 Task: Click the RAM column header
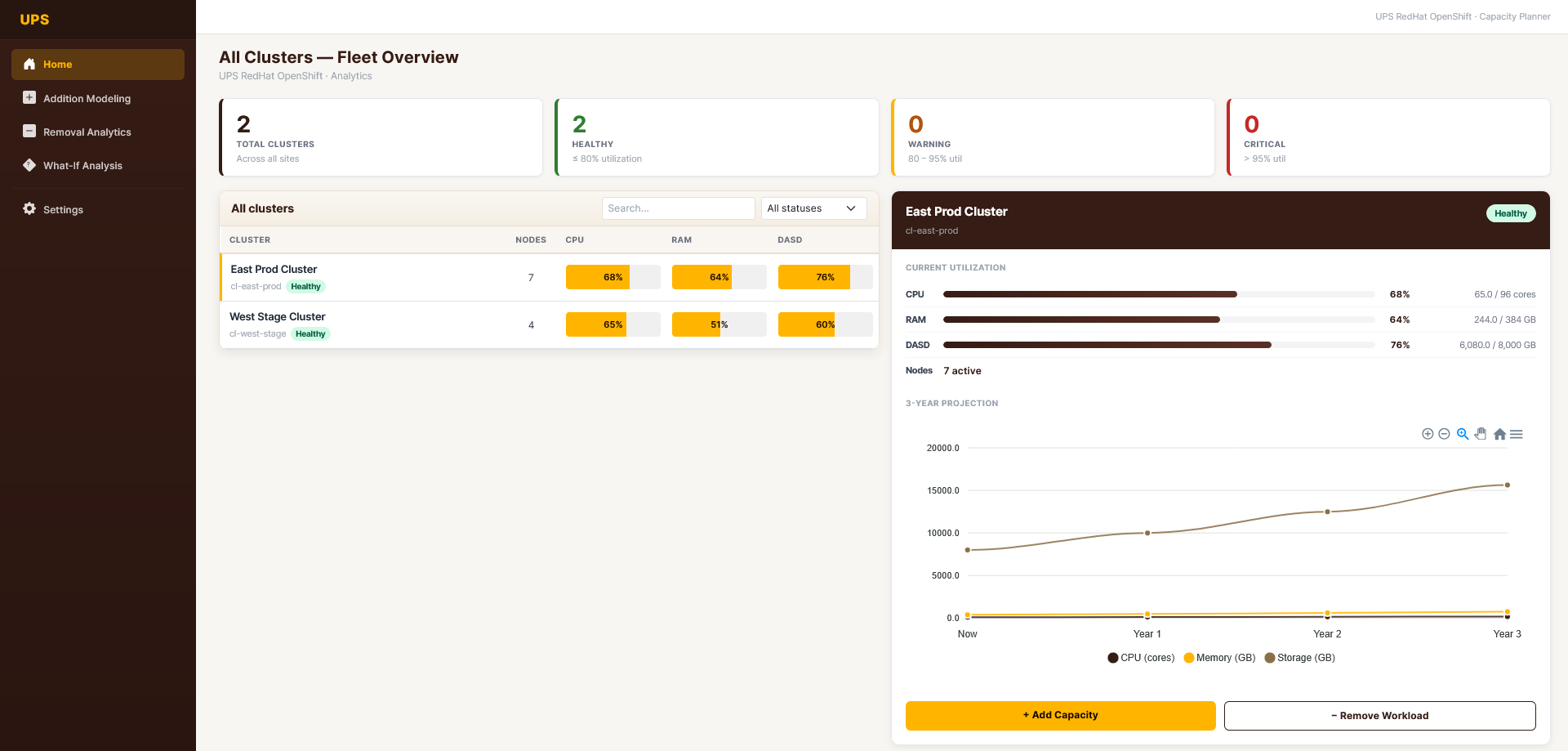pyautogui.click(x=681, y=240)
